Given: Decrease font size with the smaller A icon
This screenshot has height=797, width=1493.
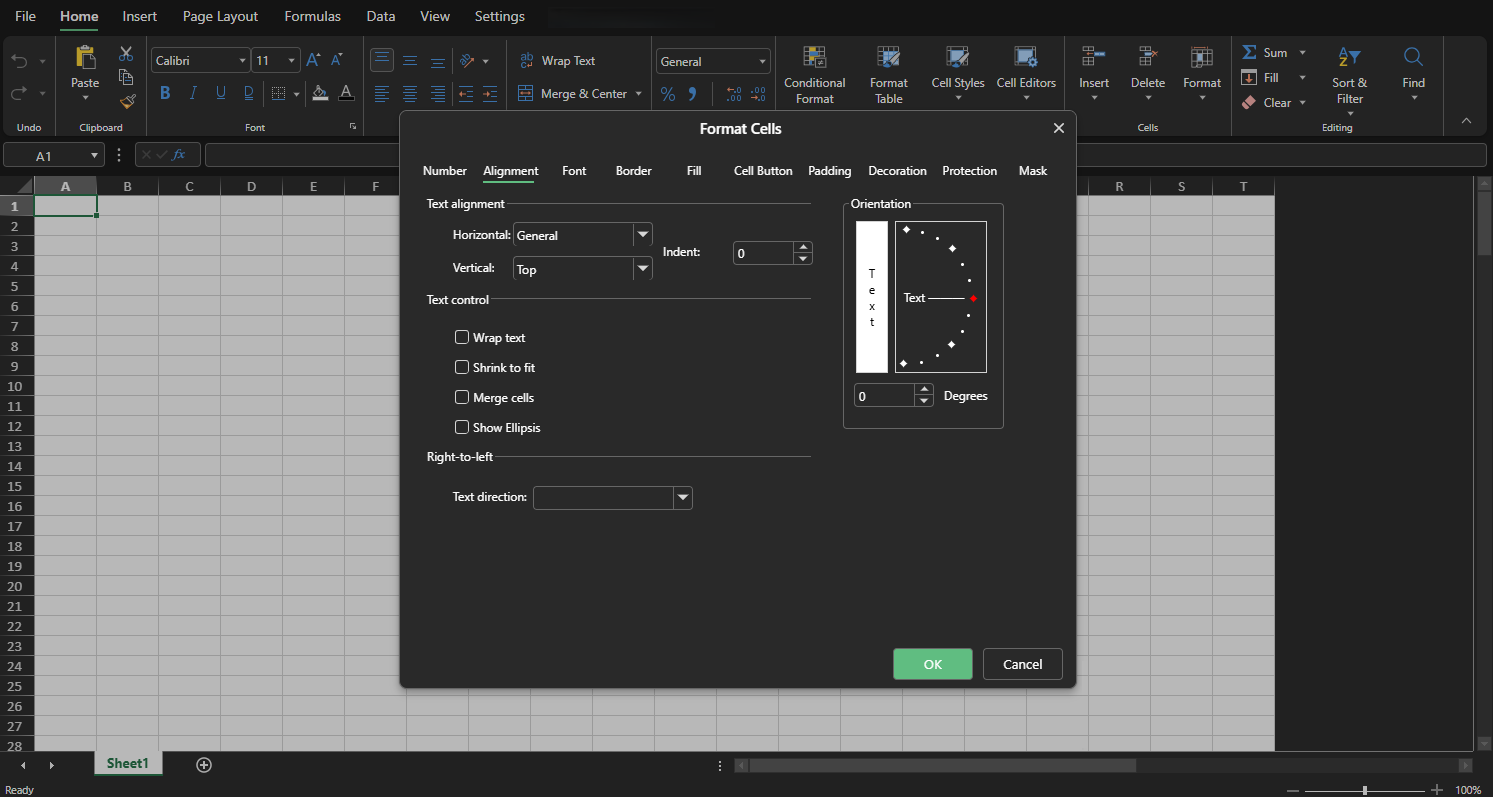Looking at the screenshot, I should tap(338, 61).
